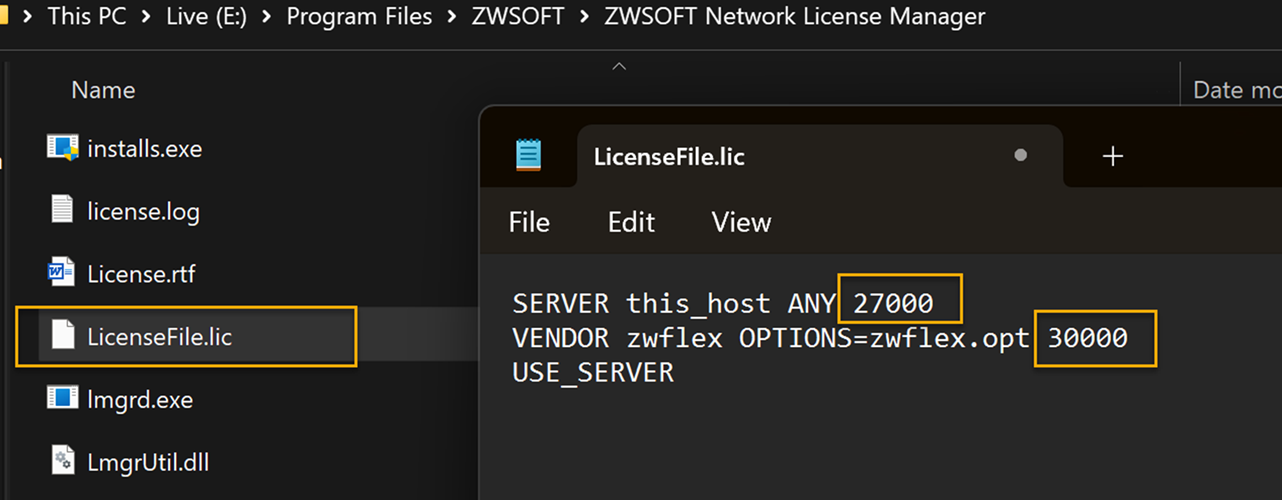Add a new Notepad tab
This screenshot has height=500, width=1282.
coord(1112,156)
